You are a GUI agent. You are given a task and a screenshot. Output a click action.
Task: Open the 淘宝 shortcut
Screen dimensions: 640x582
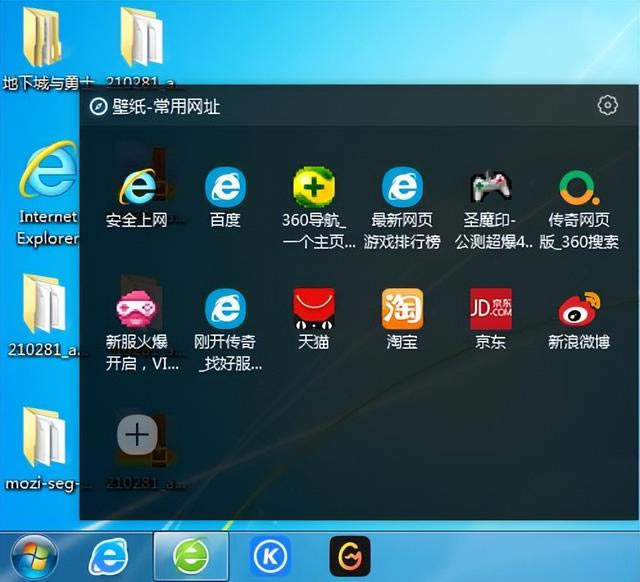point(402,309)
